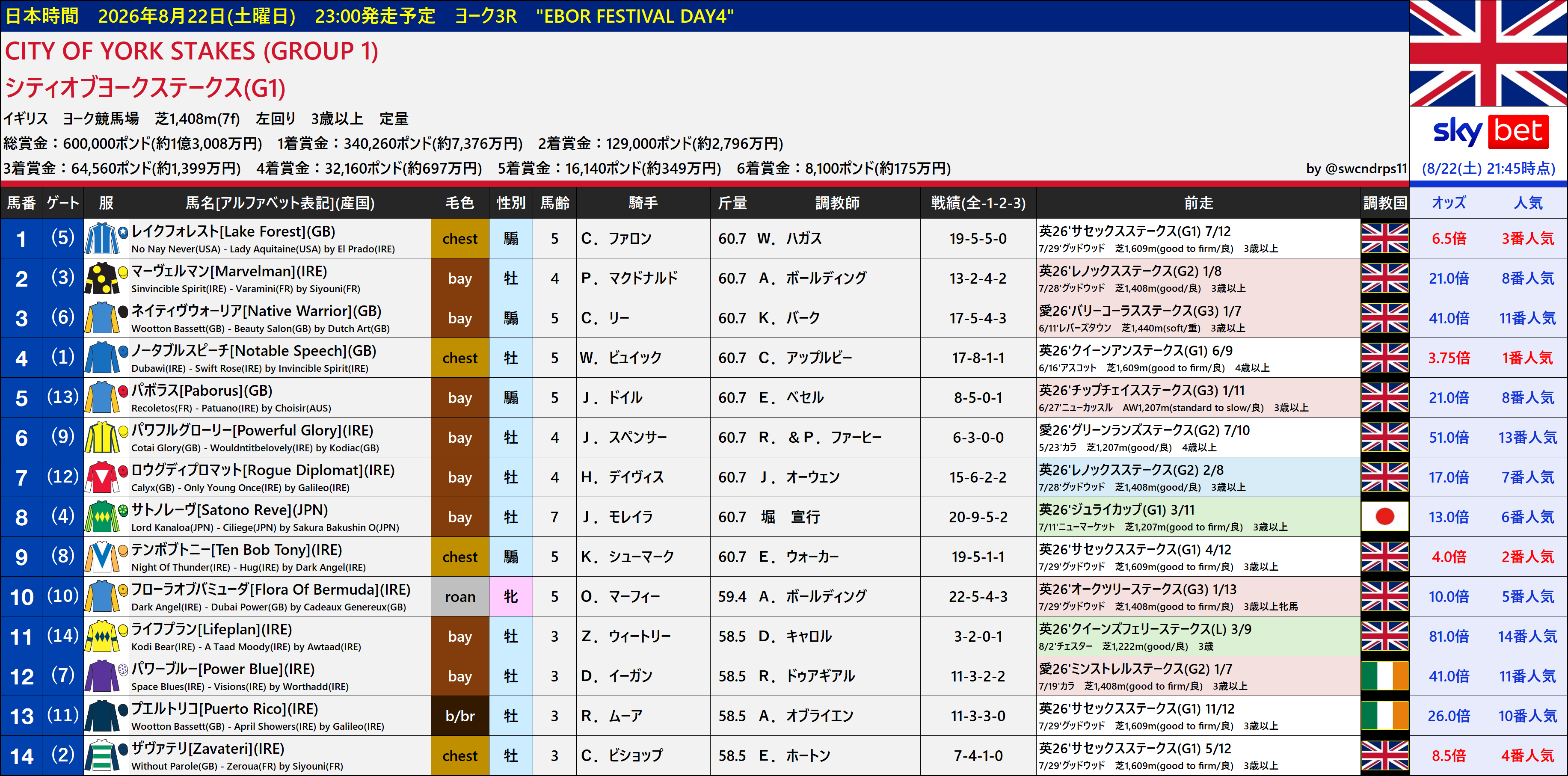
Task: Click the Ireland flag in Power Blue's row
Action: (1385, 675)
